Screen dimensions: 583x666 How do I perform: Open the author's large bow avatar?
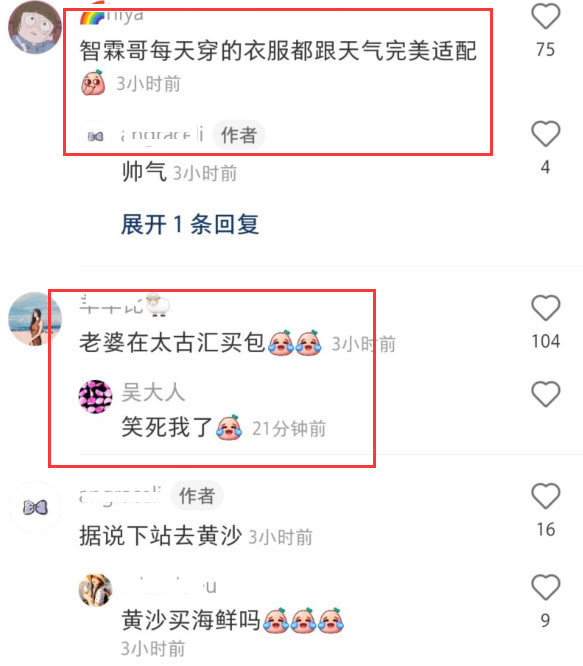point(35,508)
